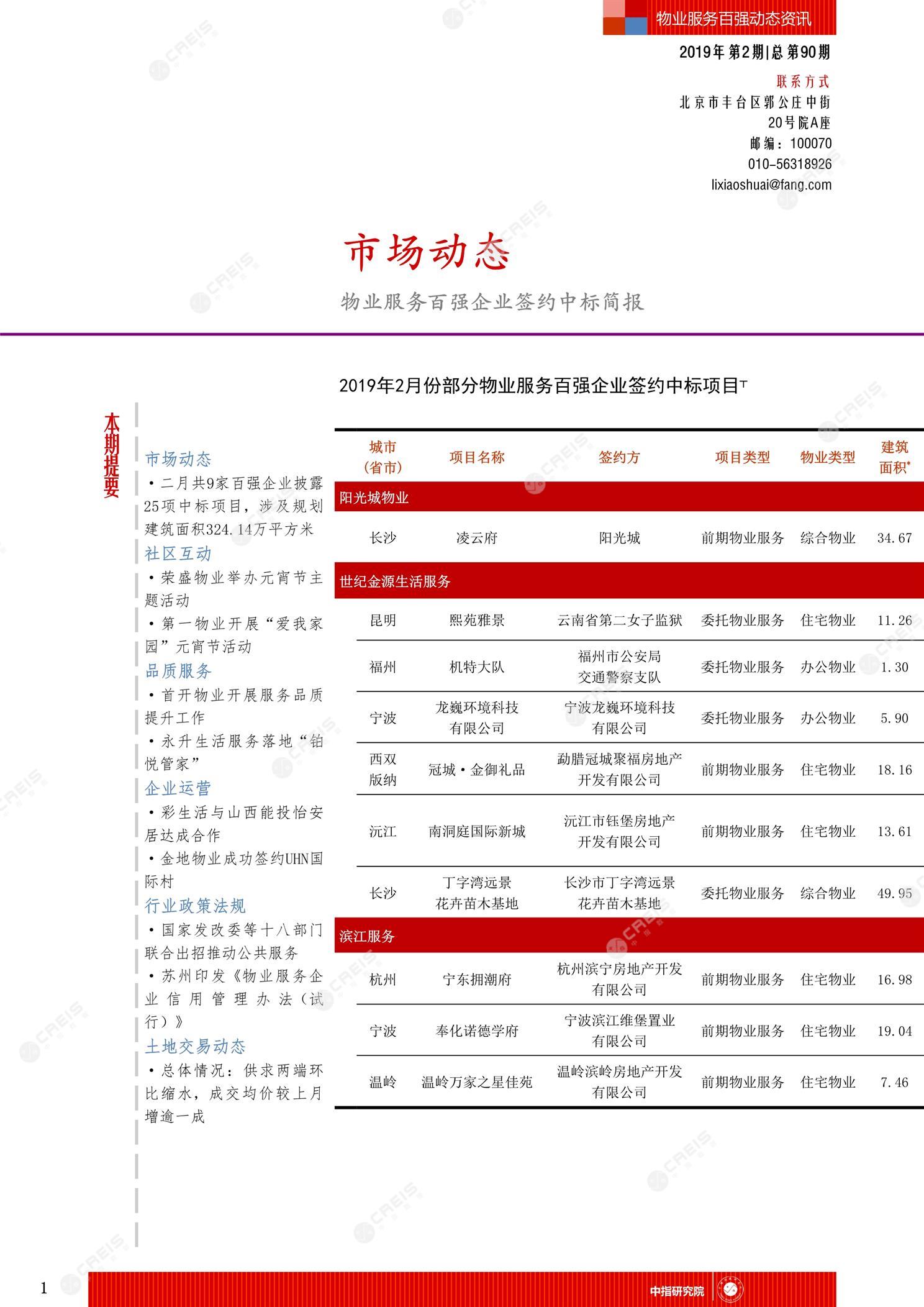Viewport: 924px width, 1307px height.
Task: Click the area value 7.46
Action: [895, 1082]
